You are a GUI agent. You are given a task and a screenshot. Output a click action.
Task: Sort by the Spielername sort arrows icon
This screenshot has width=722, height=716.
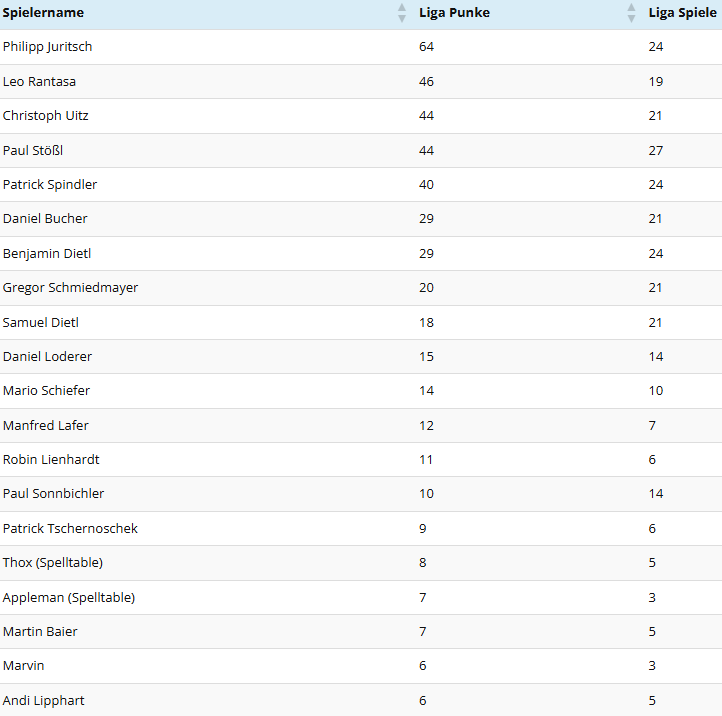click(402, 13)
